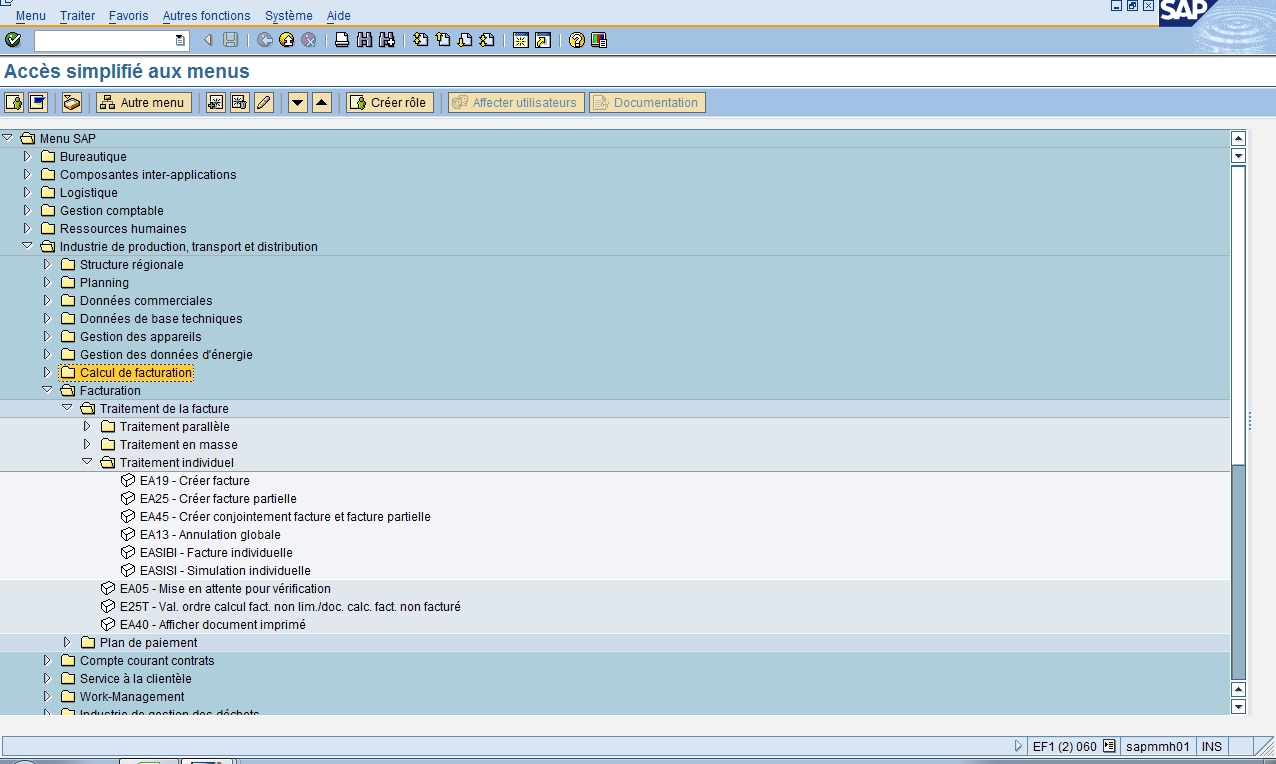Open the Système menu
The height and width of the screenshot is (764, 1276).
coord(289,16)
